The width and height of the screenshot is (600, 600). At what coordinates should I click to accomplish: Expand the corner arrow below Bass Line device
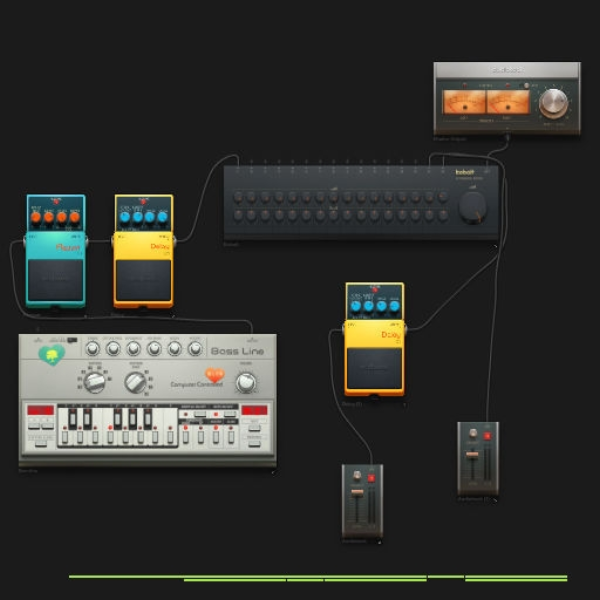274,473
